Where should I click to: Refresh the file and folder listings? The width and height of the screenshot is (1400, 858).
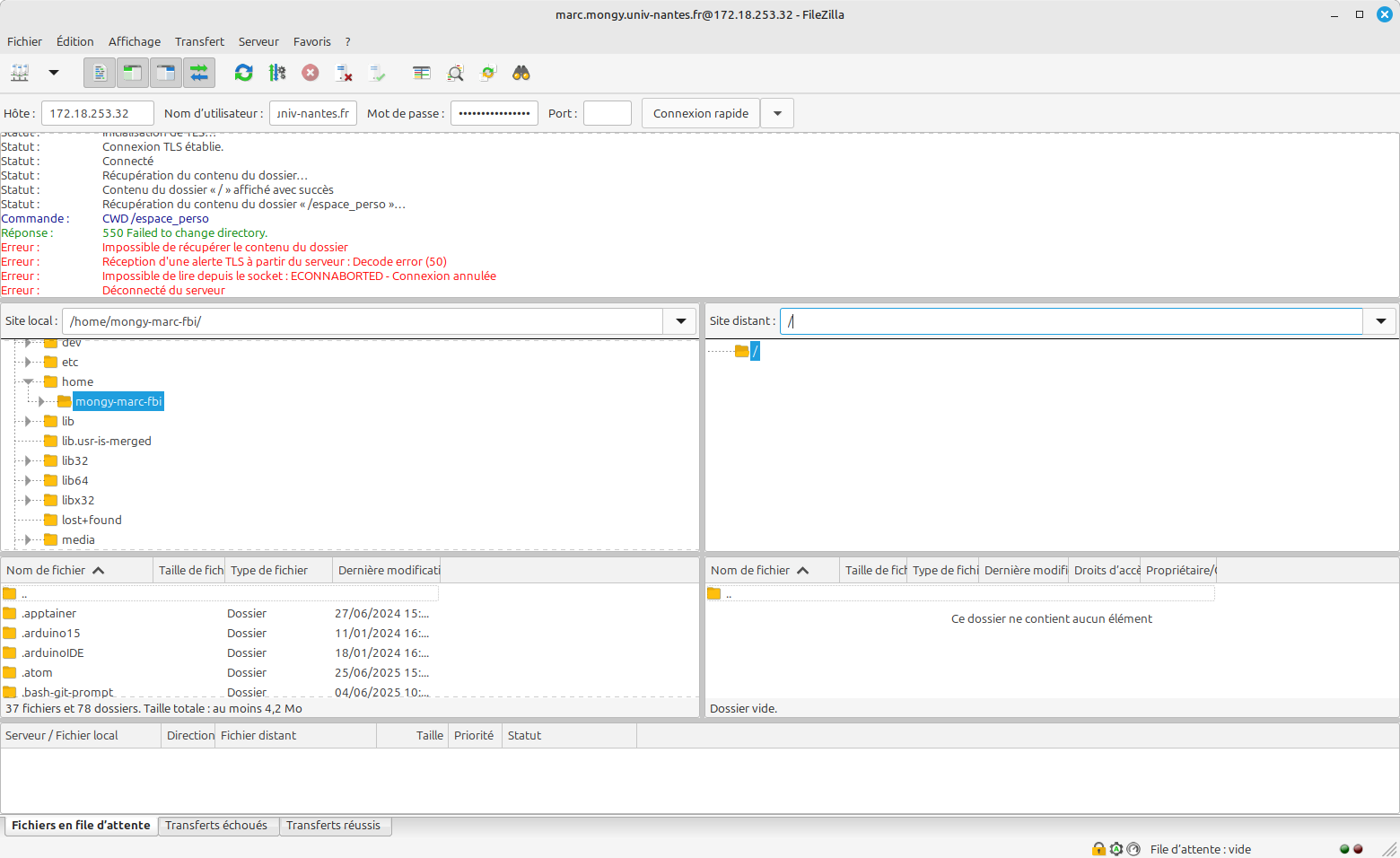[x=243, y=73]
